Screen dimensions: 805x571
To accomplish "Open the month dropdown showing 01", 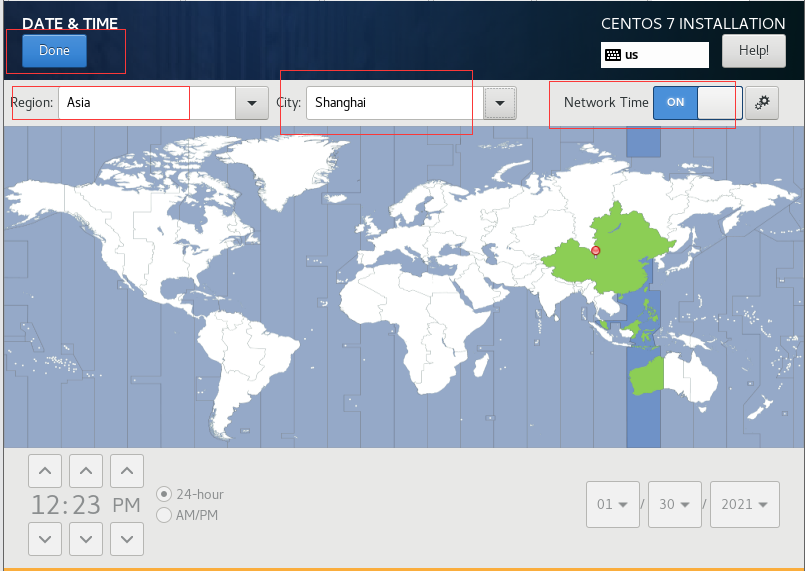I will (612, 504).
